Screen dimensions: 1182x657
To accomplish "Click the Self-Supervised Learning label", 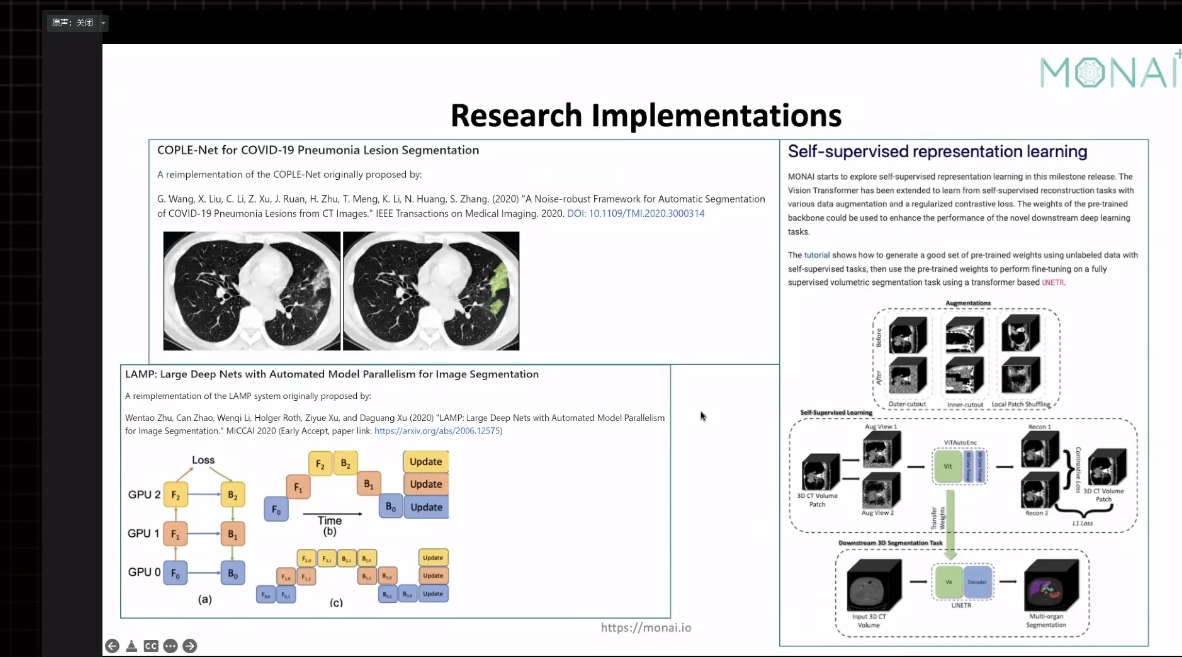I will [836, 413].
